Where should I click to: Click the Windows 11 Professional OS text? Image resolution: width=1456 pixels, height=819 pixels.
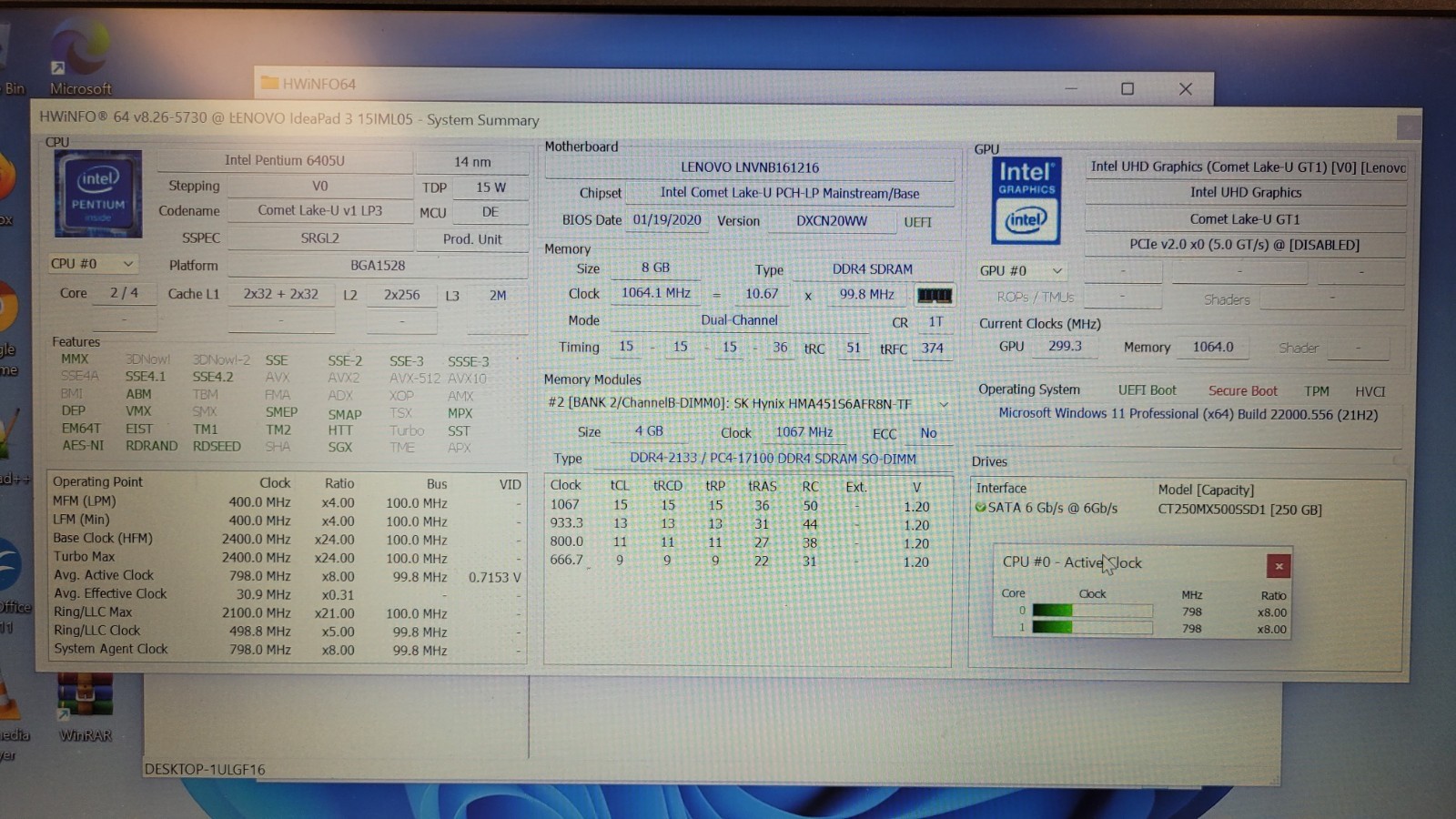click(x=1188, y=414)
